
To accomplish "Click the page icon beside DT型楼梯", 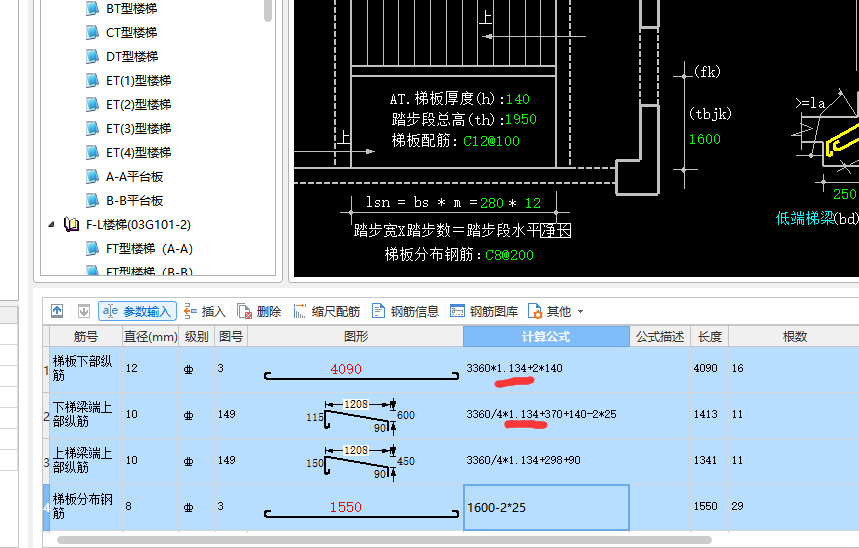I will 92,57.
